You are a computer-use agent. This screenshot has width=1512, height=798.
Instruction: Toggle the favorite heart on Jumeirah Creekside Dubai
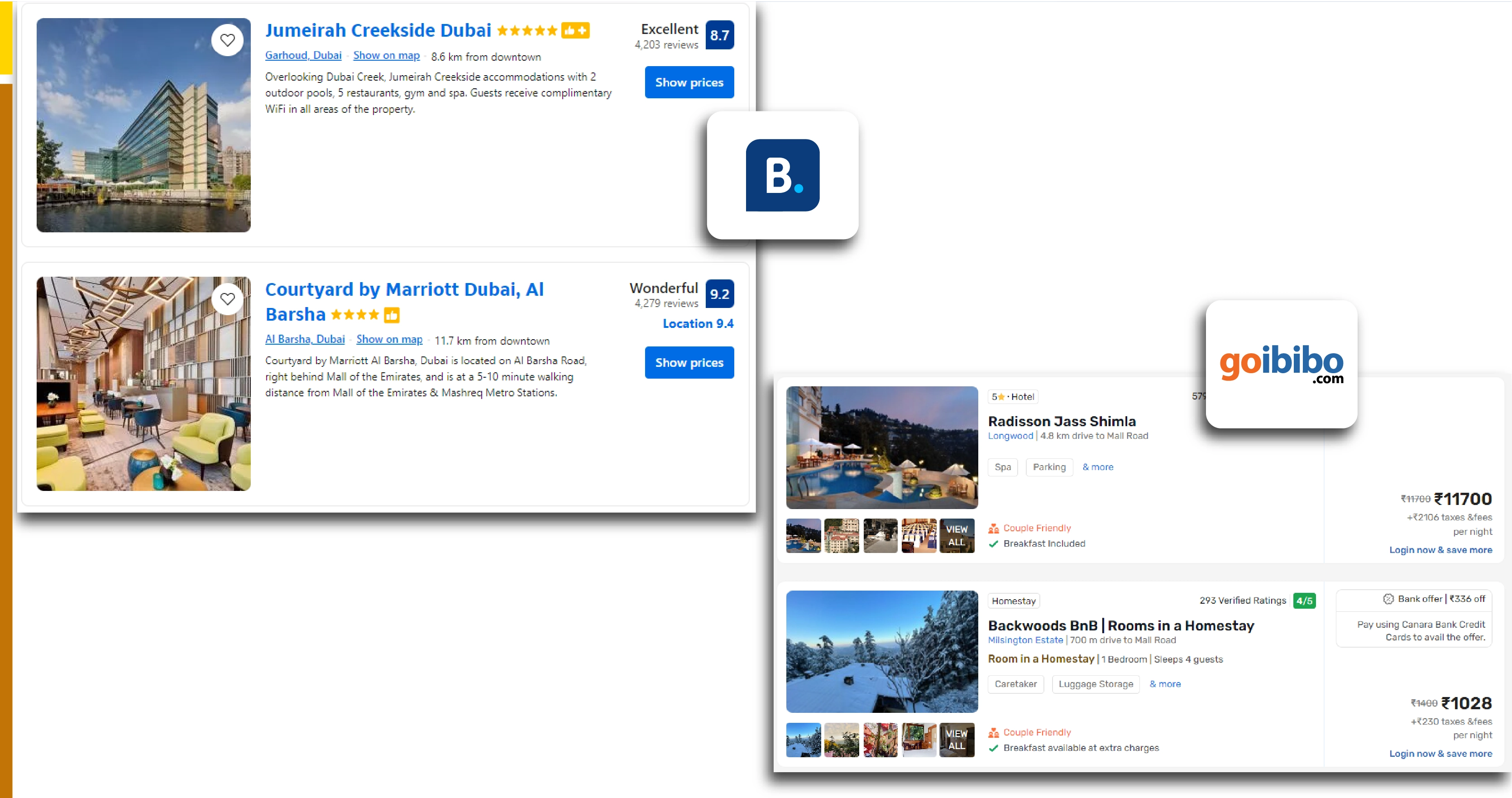click(228, 40)
